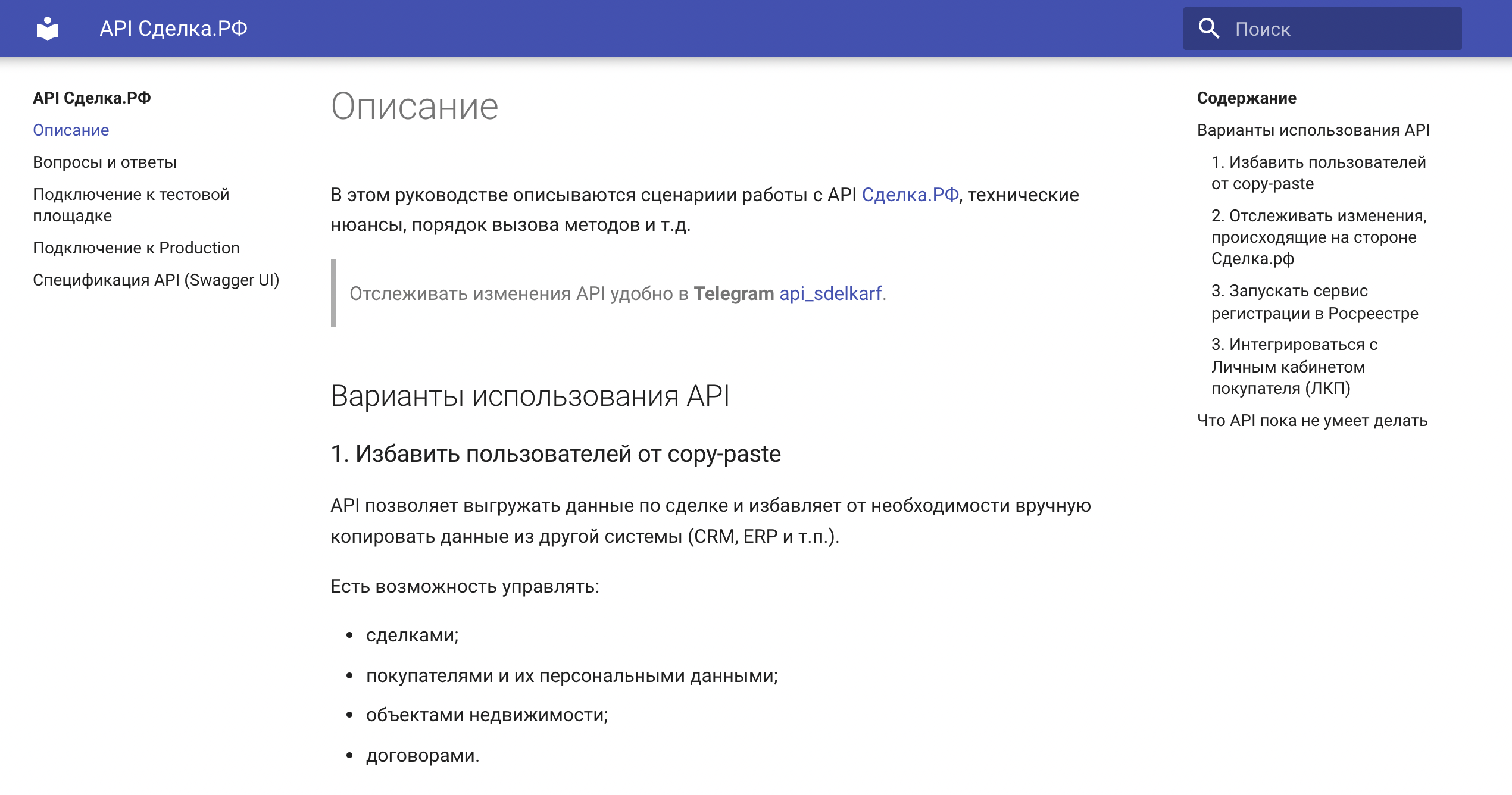Select Описание in left navigation
The image size is (1512, 795).
tap(71, 130)
